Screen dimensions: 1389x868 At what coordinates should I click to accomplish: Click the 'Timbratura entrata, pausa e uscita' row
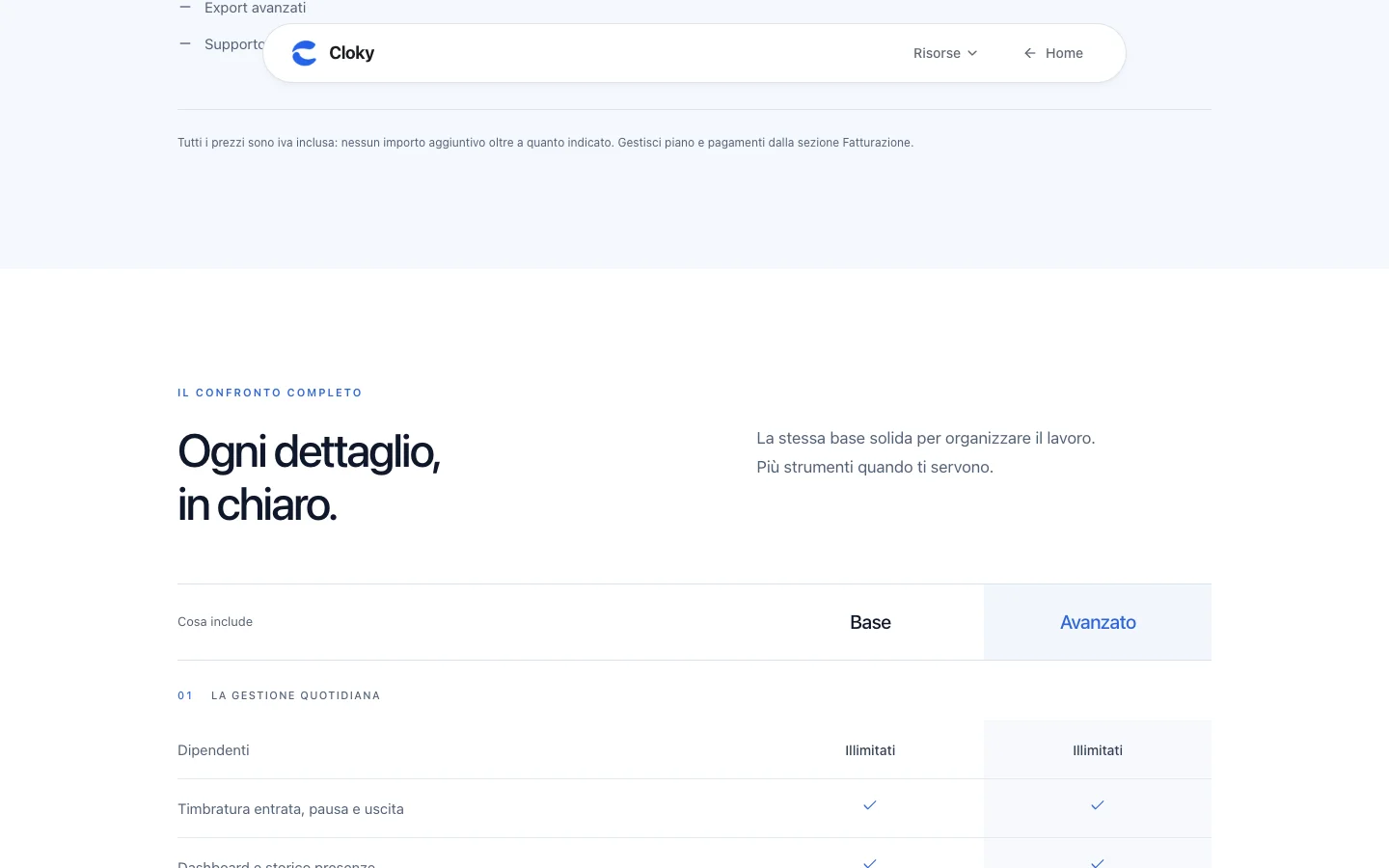click(x=694, y=808)
